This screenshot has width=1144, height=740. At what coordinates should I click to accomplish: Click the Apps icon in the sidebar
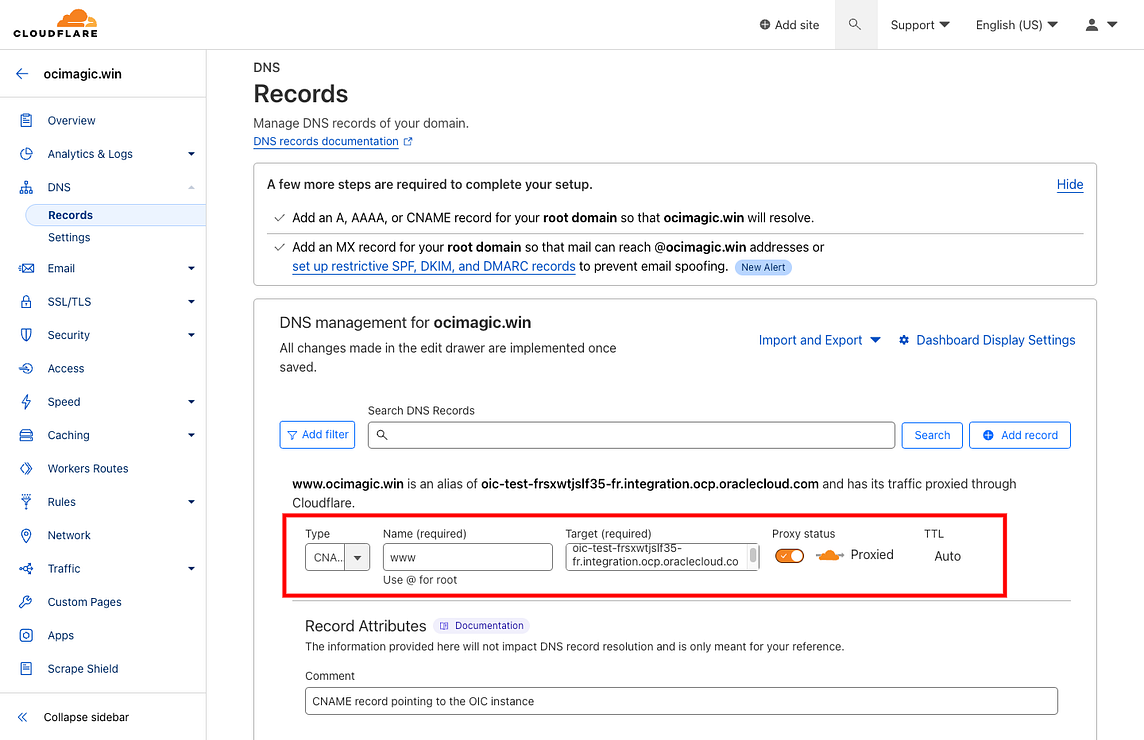pos(26,636)
